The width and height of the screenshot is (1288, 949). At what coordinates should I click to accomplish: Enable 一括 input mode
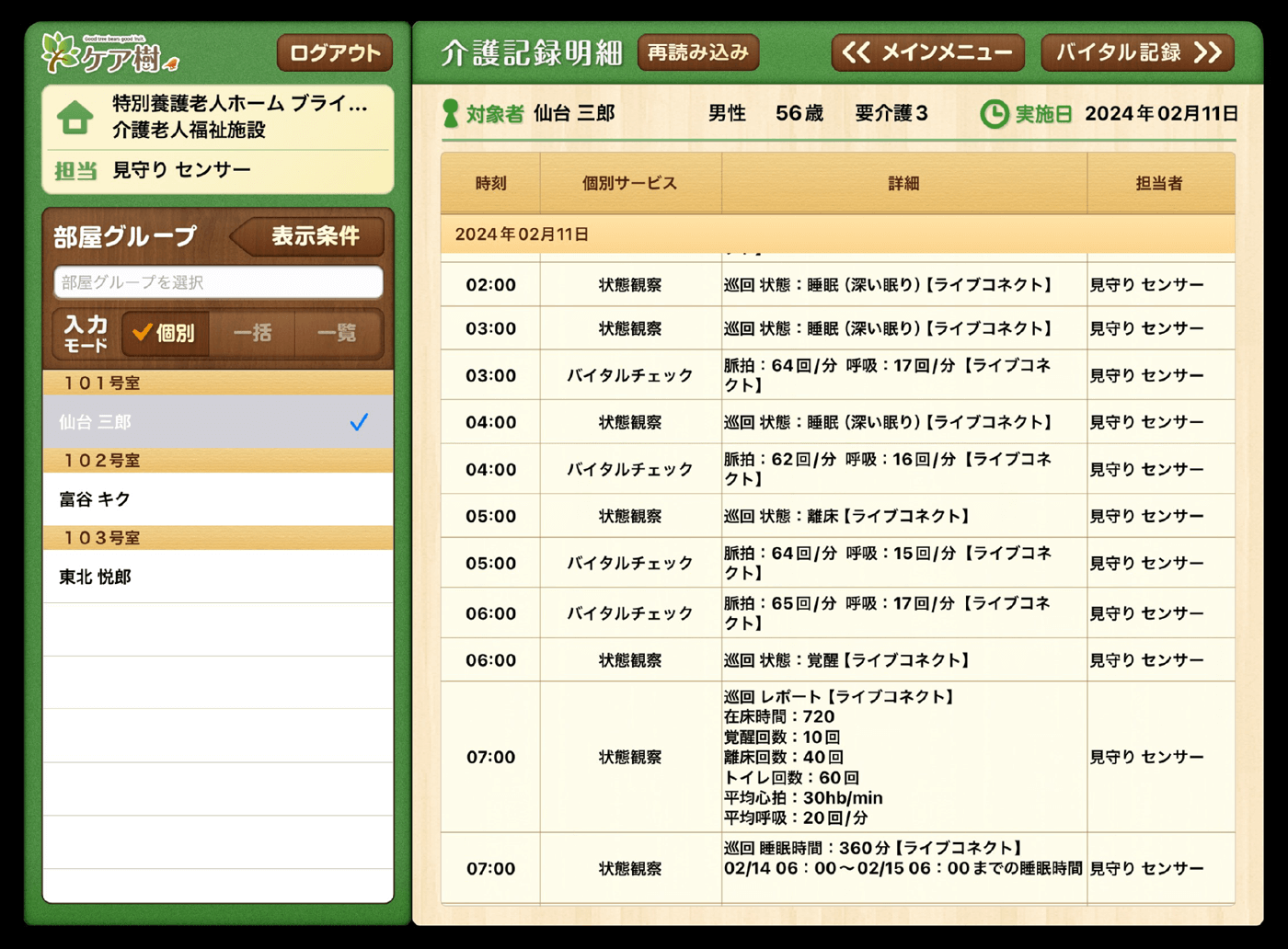[254, 334]
